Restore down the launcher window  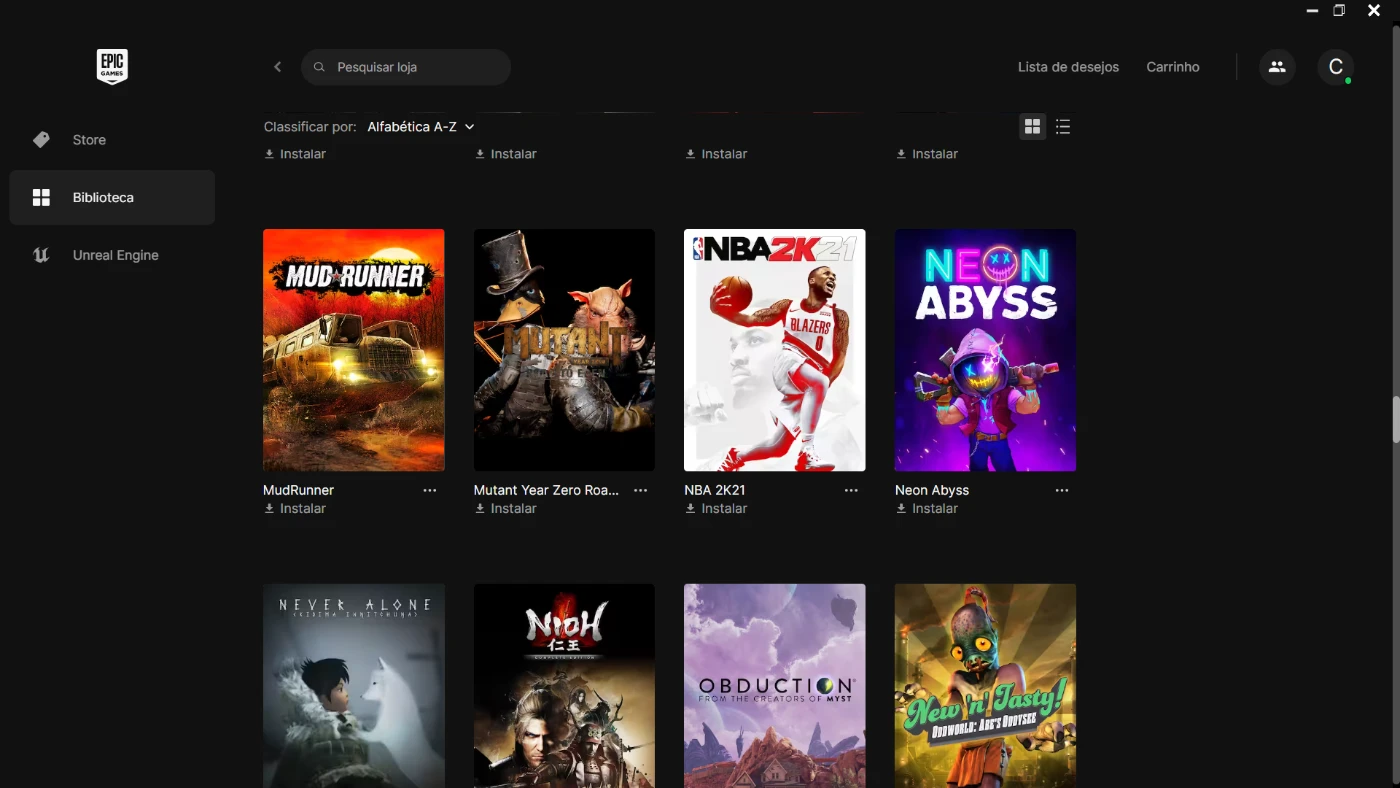pos(1339,10)
